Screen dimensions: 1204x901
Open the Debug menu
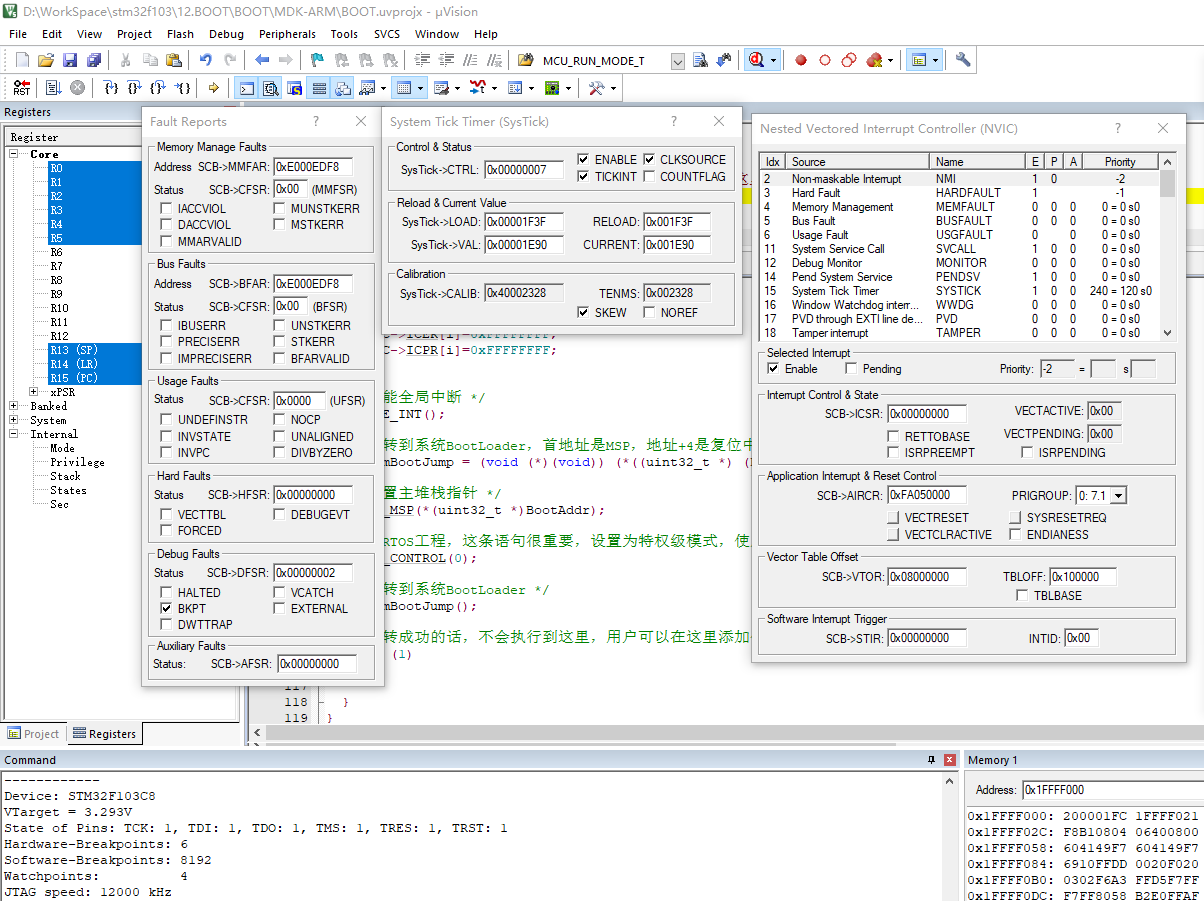(226, 34)
